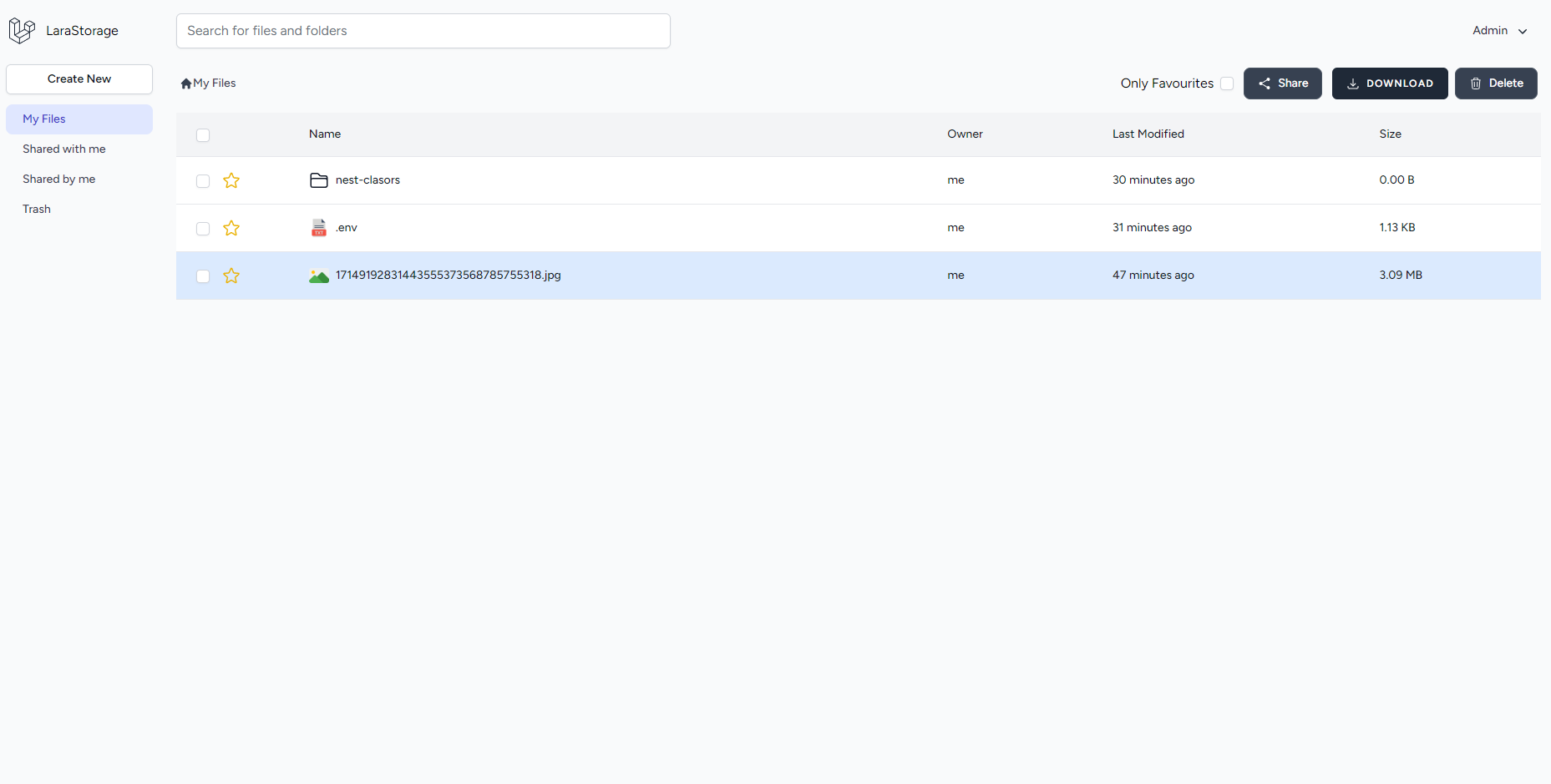This screenshot has height=784, width=1551.
Task: Focus the search files and folders field
Action: 423,31
